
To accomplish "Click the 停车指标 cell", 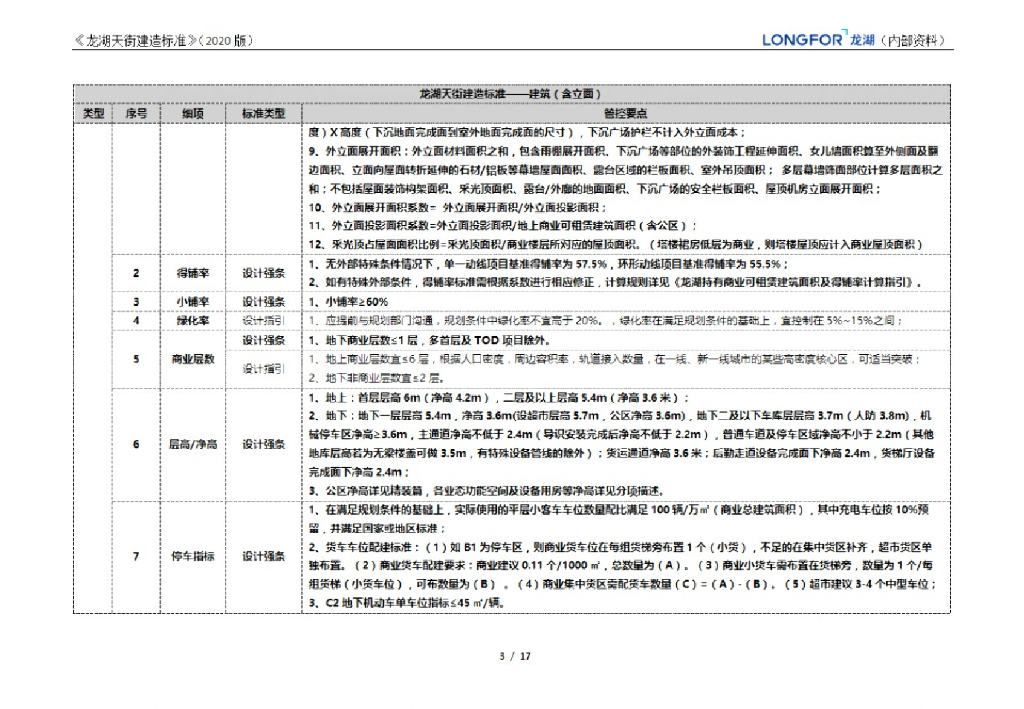I will point(194,556).
